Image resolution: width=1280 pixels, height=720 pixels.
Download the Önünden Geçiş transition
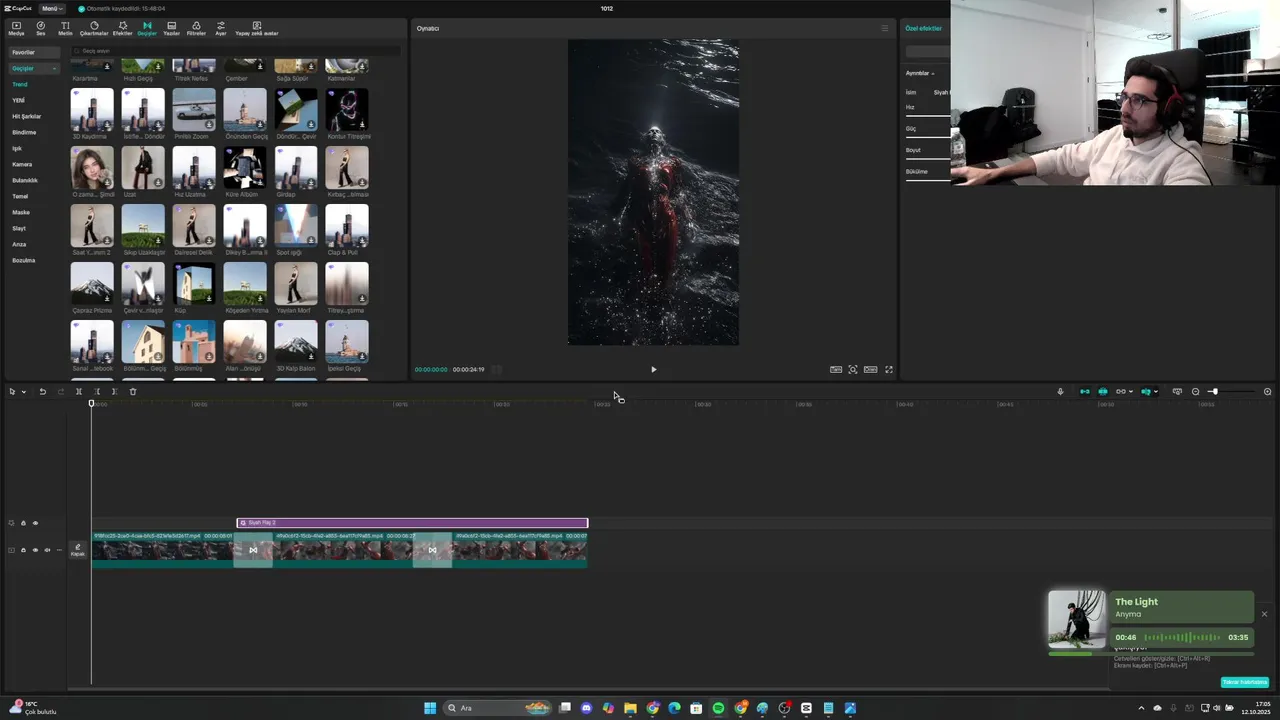point(260,125)
